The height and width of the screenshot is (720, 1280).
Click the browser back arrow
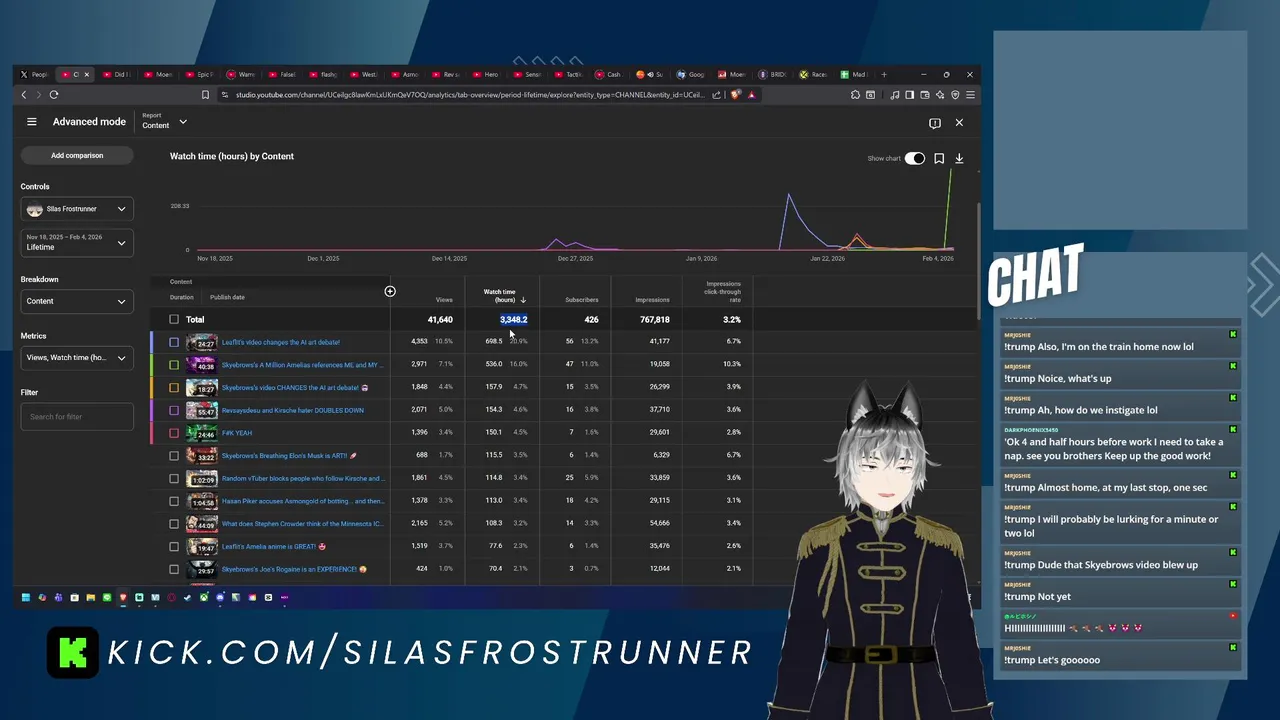[x=24, y=95]
